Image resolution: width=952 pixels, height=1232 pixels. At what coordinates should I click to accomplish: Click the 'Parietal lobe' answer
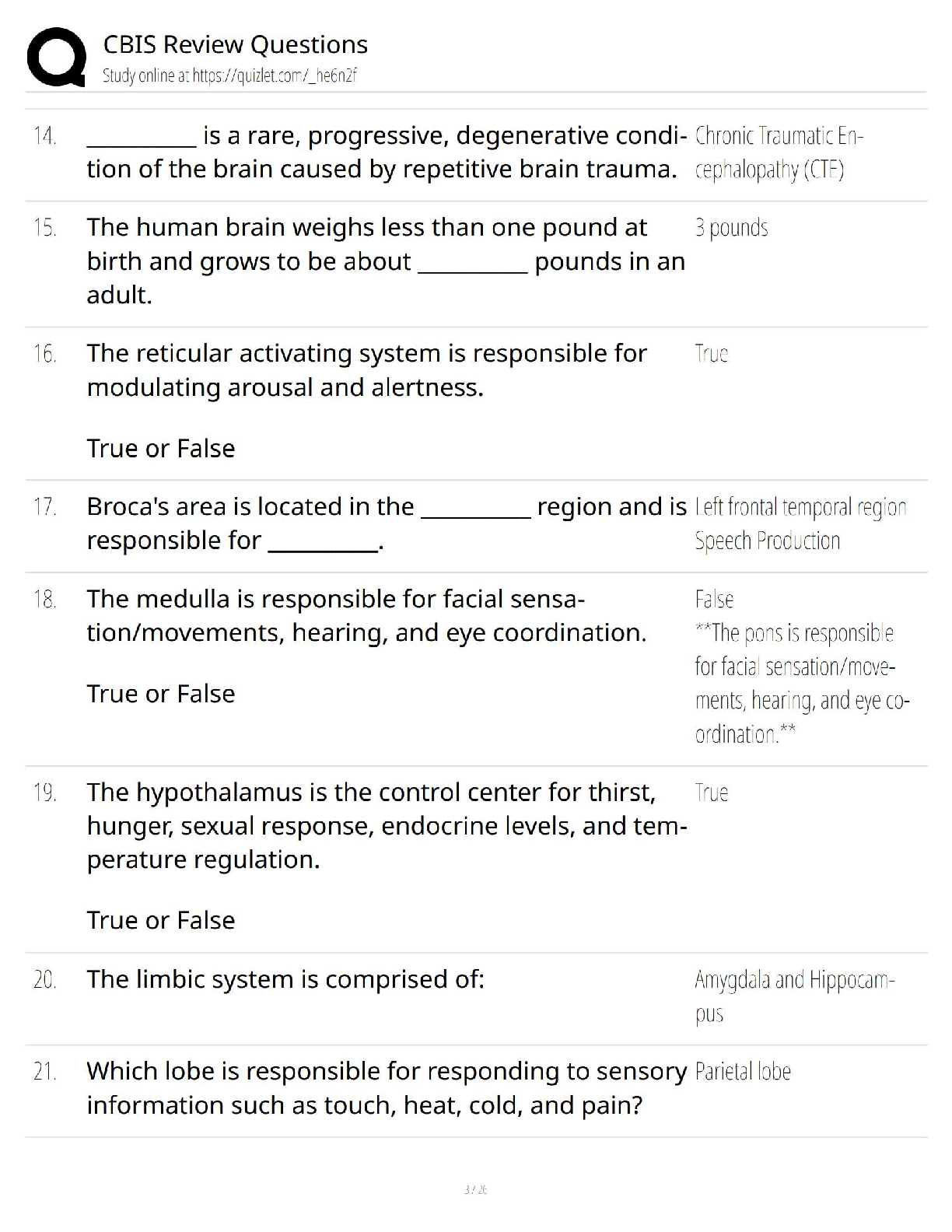[743, 1072]
